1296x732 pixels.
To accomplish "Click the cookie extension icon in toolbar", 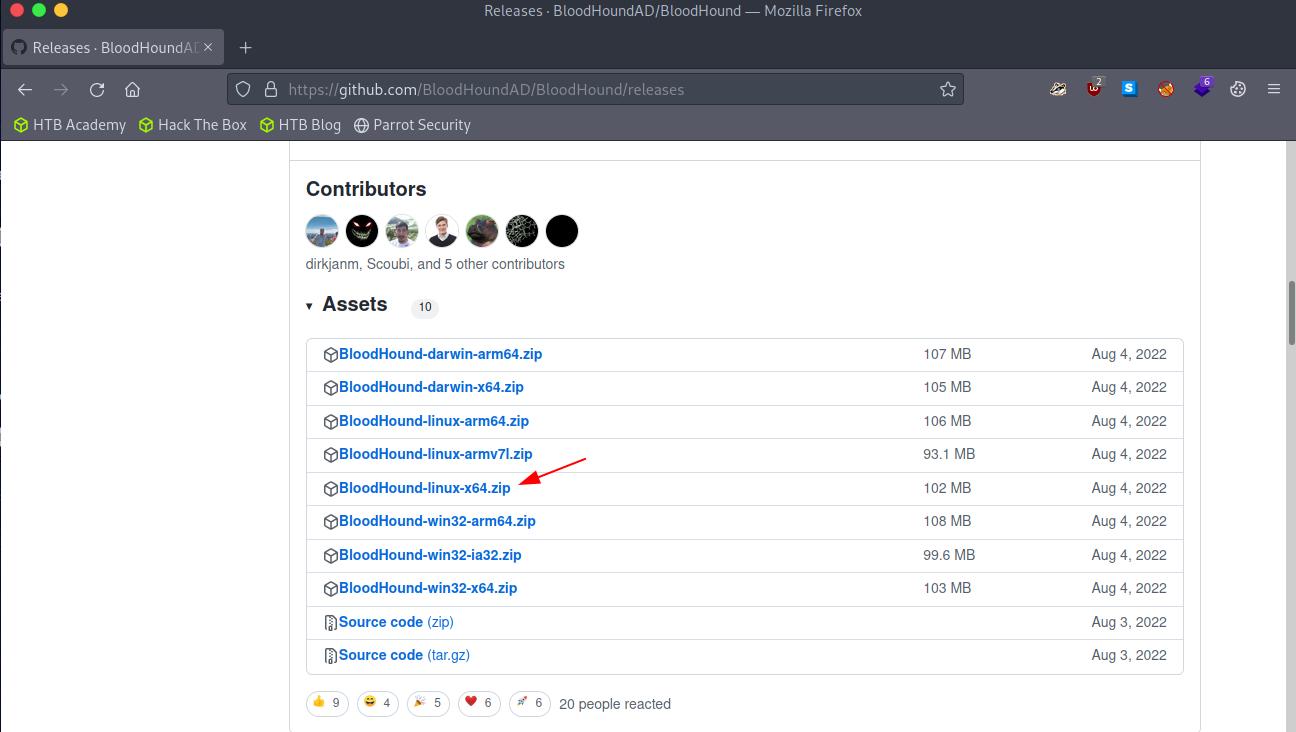I will [x=1238, y=89].
